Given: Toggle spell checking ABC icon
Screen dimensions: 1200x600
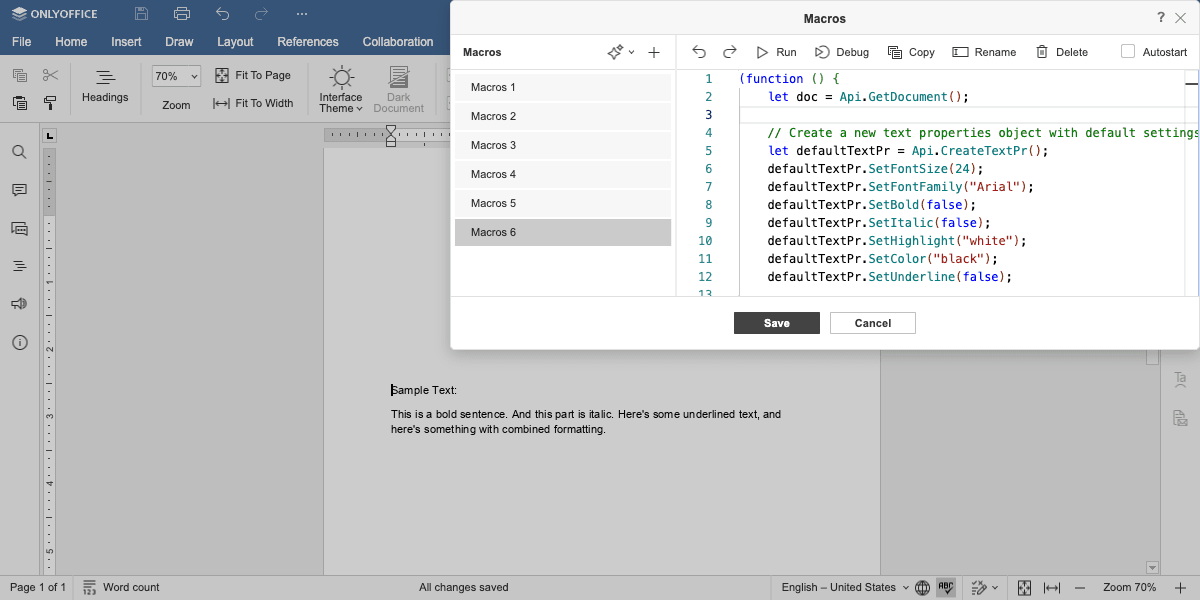Looking at the screenshot, I should [946, 587].
